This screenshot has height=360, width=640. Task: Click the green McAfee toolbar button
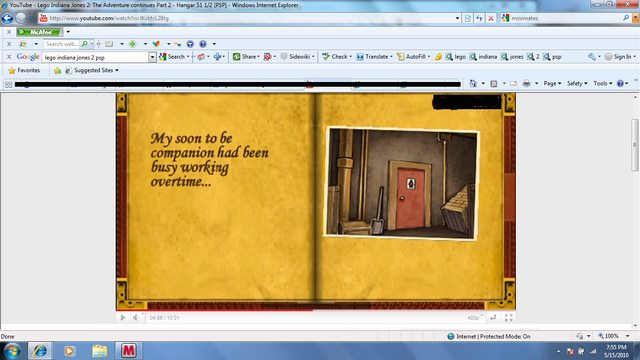point(40,32)
